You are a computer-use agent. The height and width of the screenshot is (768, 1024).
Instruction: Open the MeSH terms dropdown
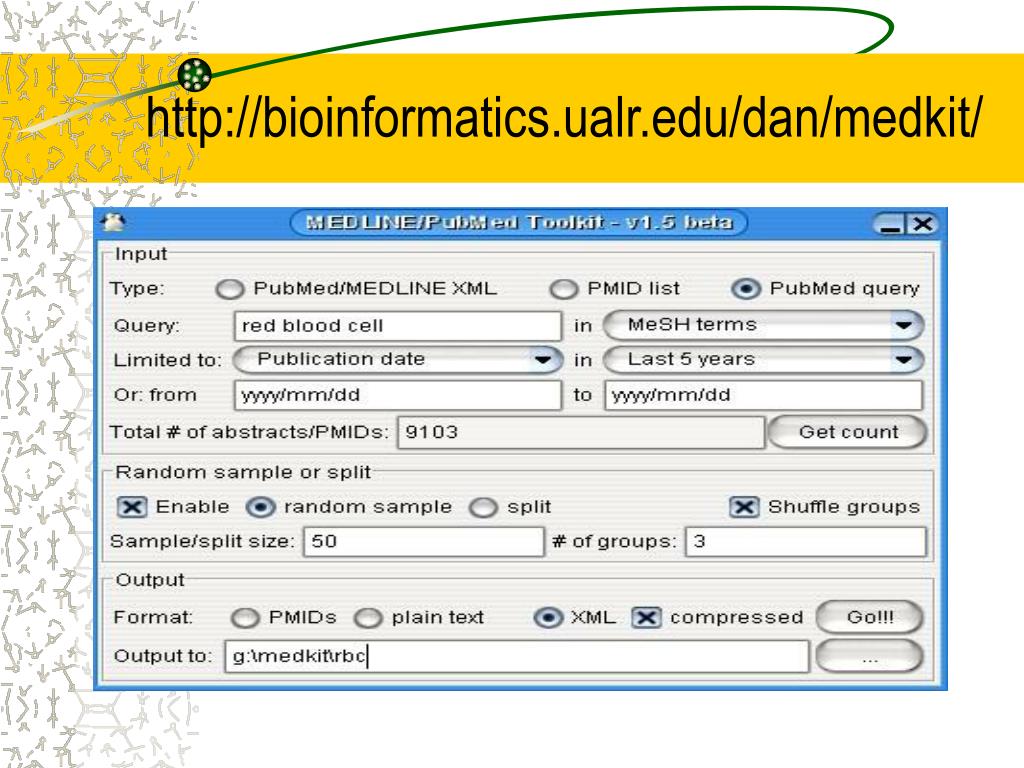click(764, 325)
